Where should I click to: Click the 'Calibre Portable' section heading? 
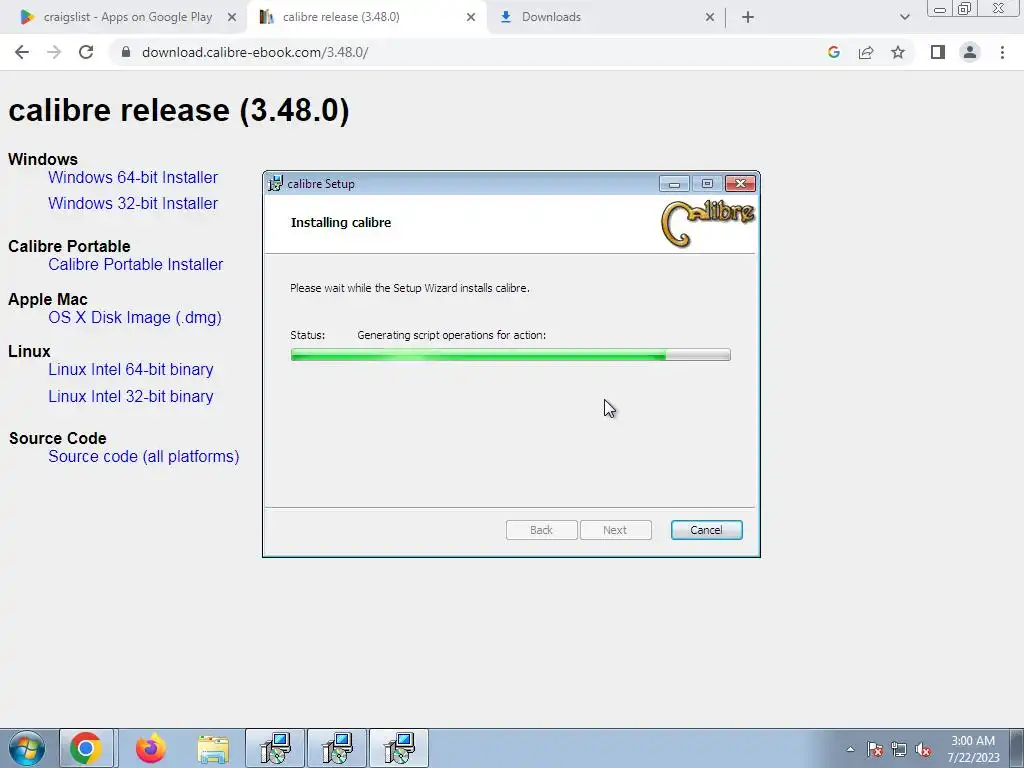(69, 246)
